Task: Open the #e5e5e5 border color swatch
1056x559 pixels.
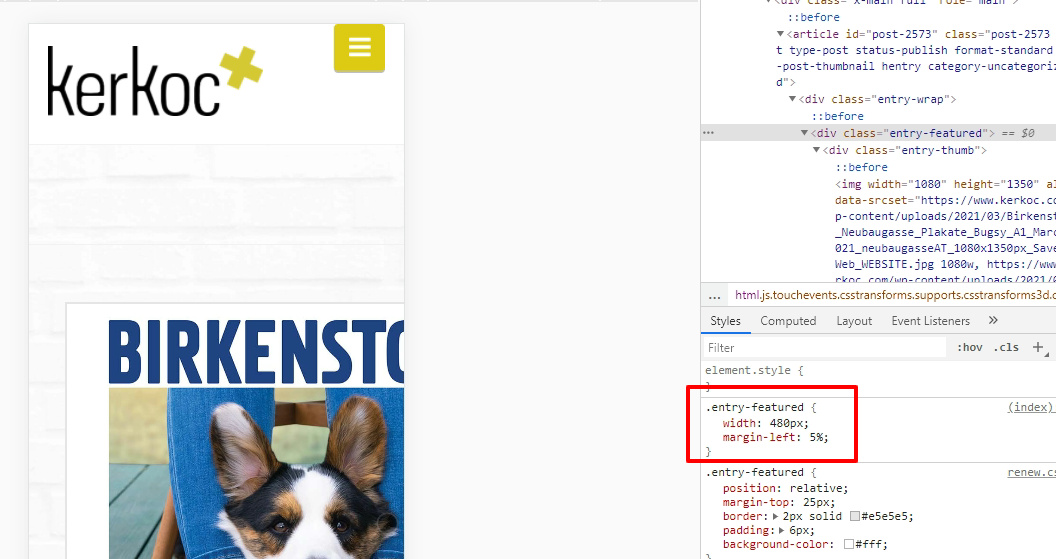Action: point(855,517)
